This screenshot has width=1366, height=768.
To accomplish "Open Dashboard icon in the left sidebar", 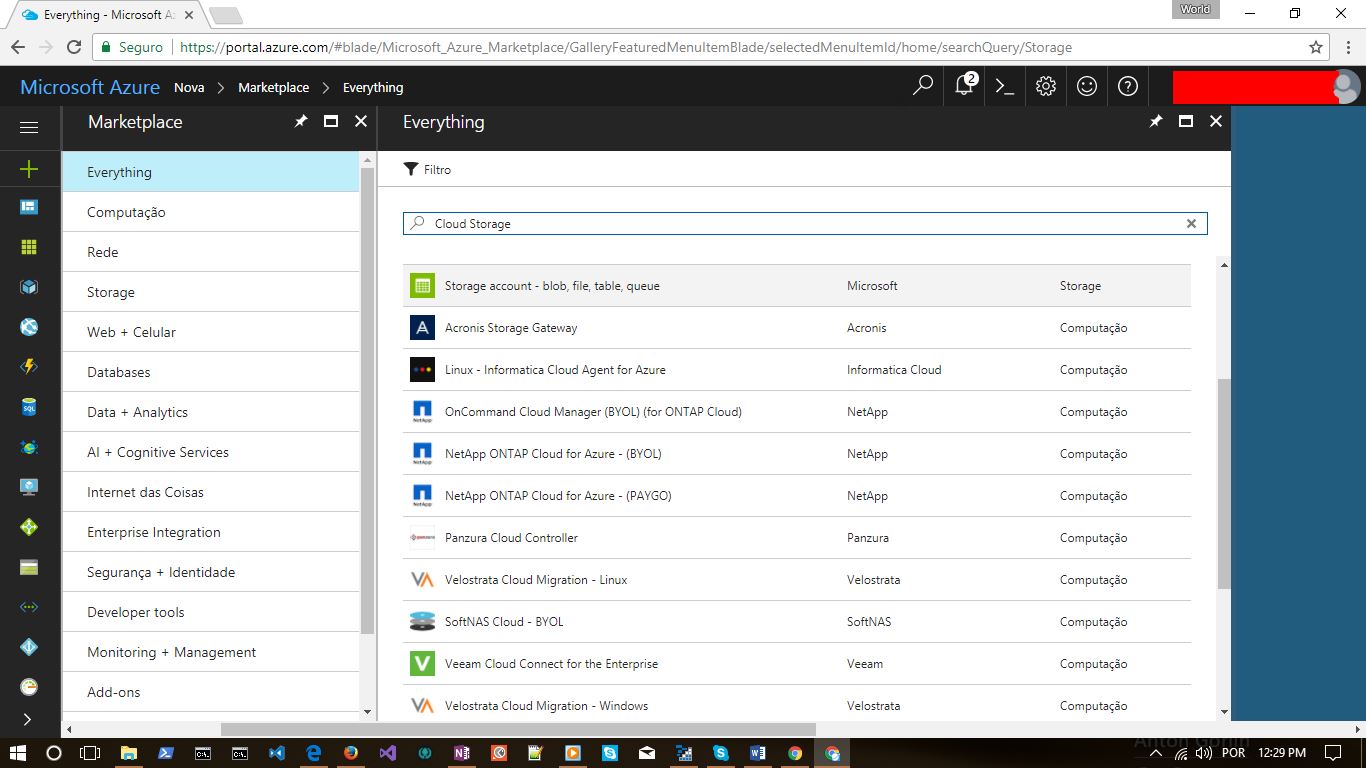I will (x=29, y=207).
